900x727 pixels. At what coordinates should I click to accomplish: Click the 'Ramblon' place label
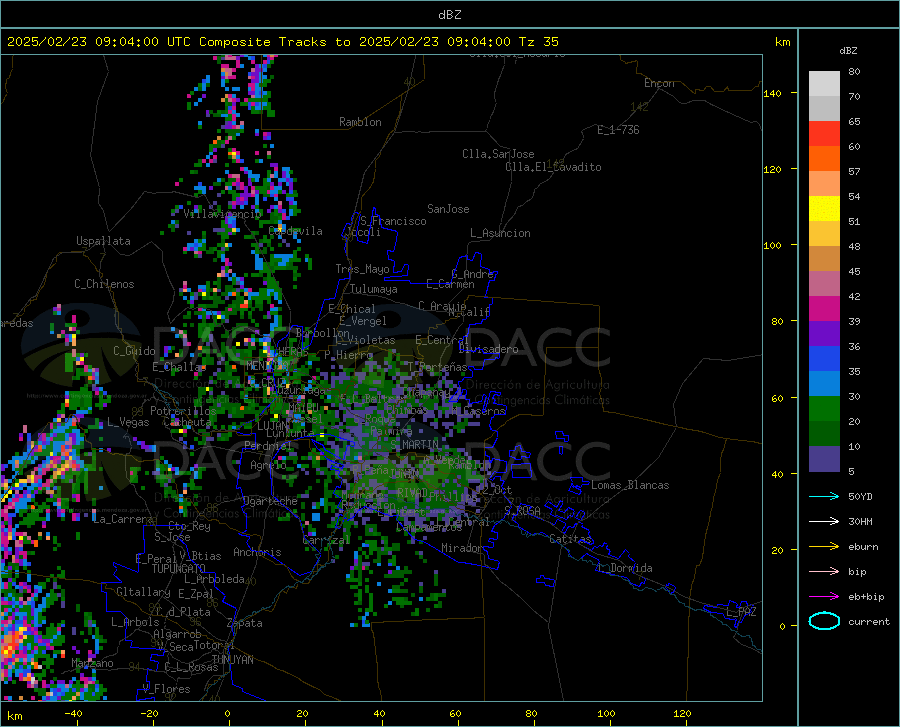point(360,122)
